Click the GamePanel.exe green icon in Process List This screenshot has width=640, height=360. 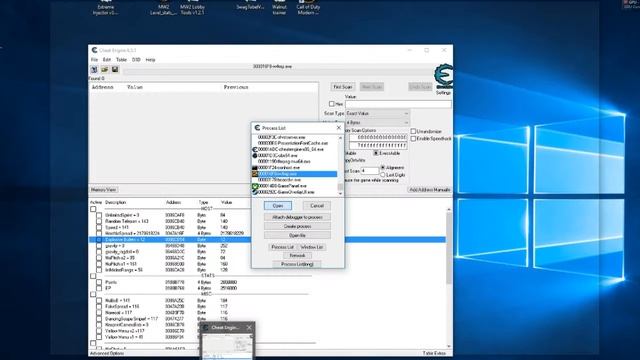click(255, 186)
